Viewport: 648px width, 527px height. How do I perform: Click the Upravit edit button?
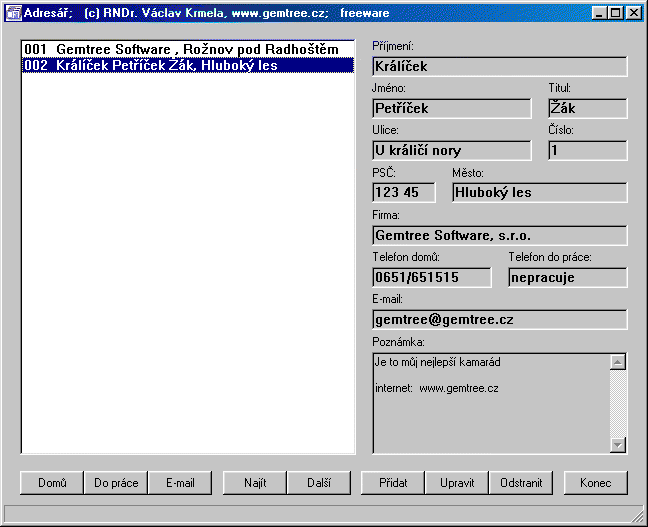(457, 483)
